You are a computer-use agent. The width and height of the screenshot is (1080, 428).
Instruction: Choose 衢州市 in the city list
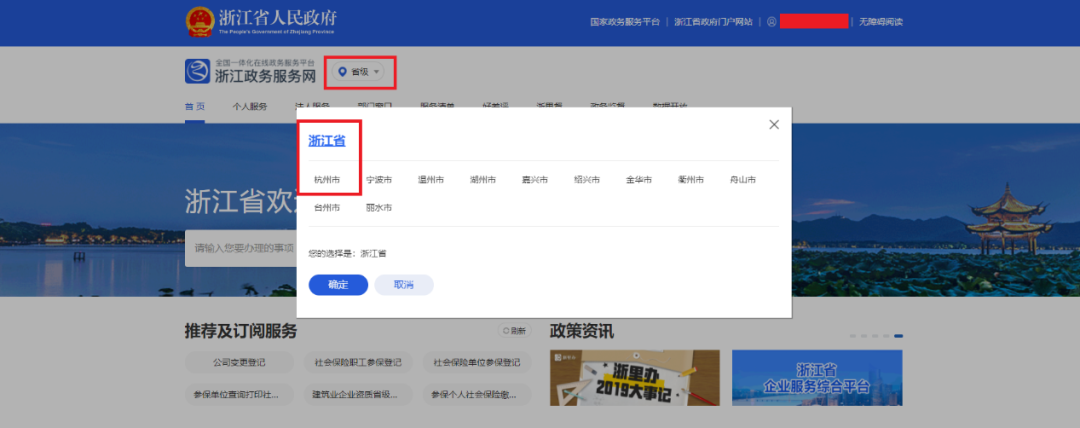click(691, 180)
